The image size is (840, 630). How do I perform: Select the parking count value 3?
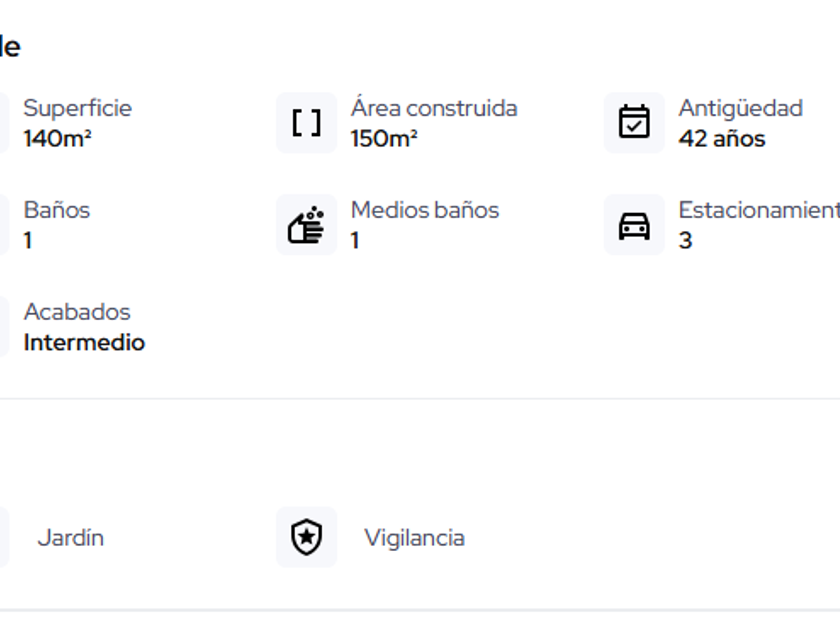click(685, 241)
